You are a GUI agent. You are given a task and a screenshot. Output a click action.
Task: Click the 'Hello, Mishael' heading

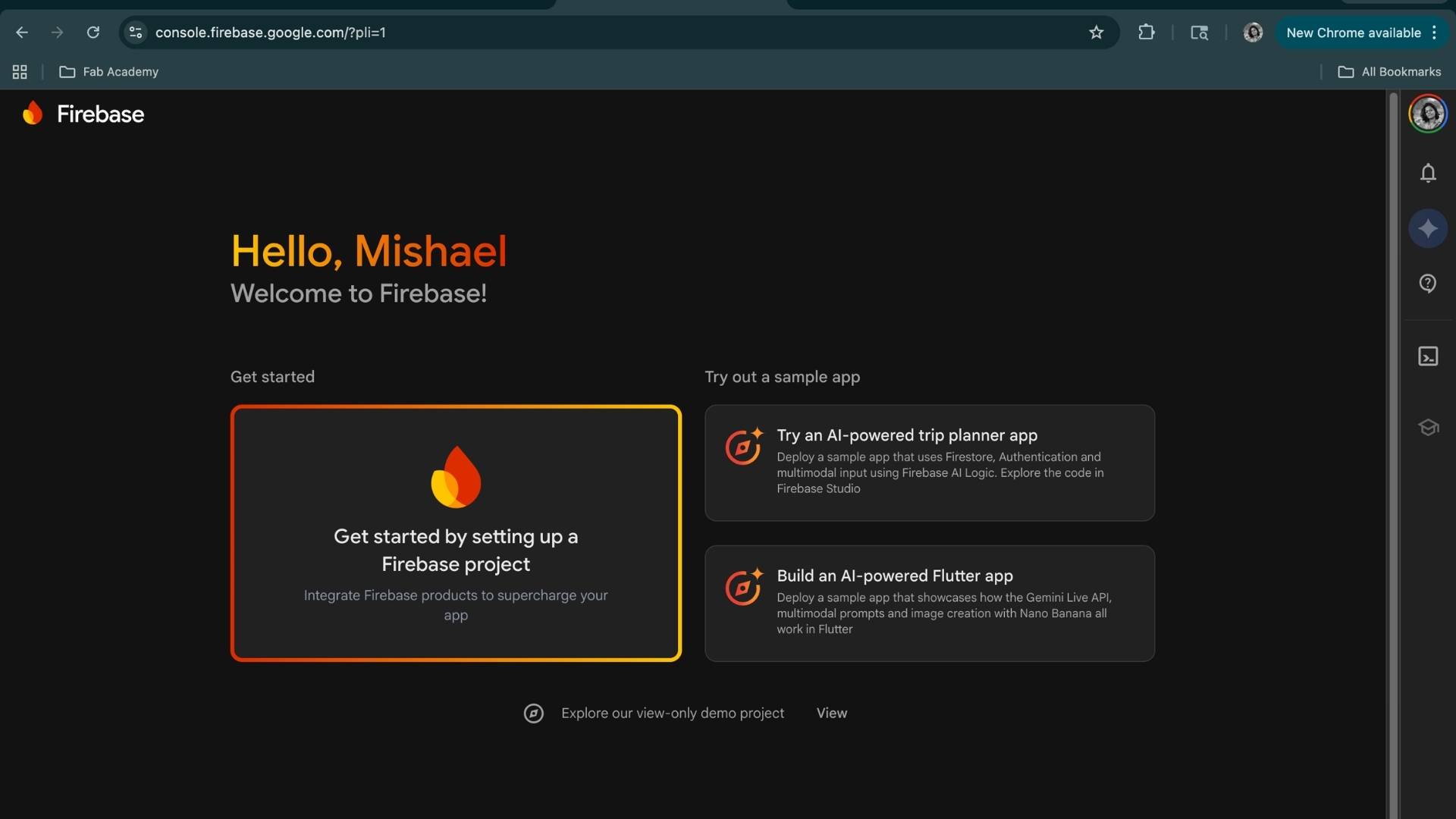pos(369,251)
